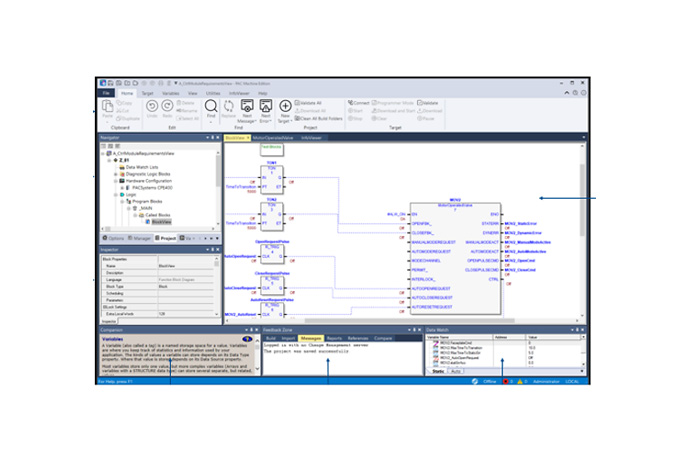Click the Paste clipboard icon
The height and width of the screenshot is (460, 690).
107,107
